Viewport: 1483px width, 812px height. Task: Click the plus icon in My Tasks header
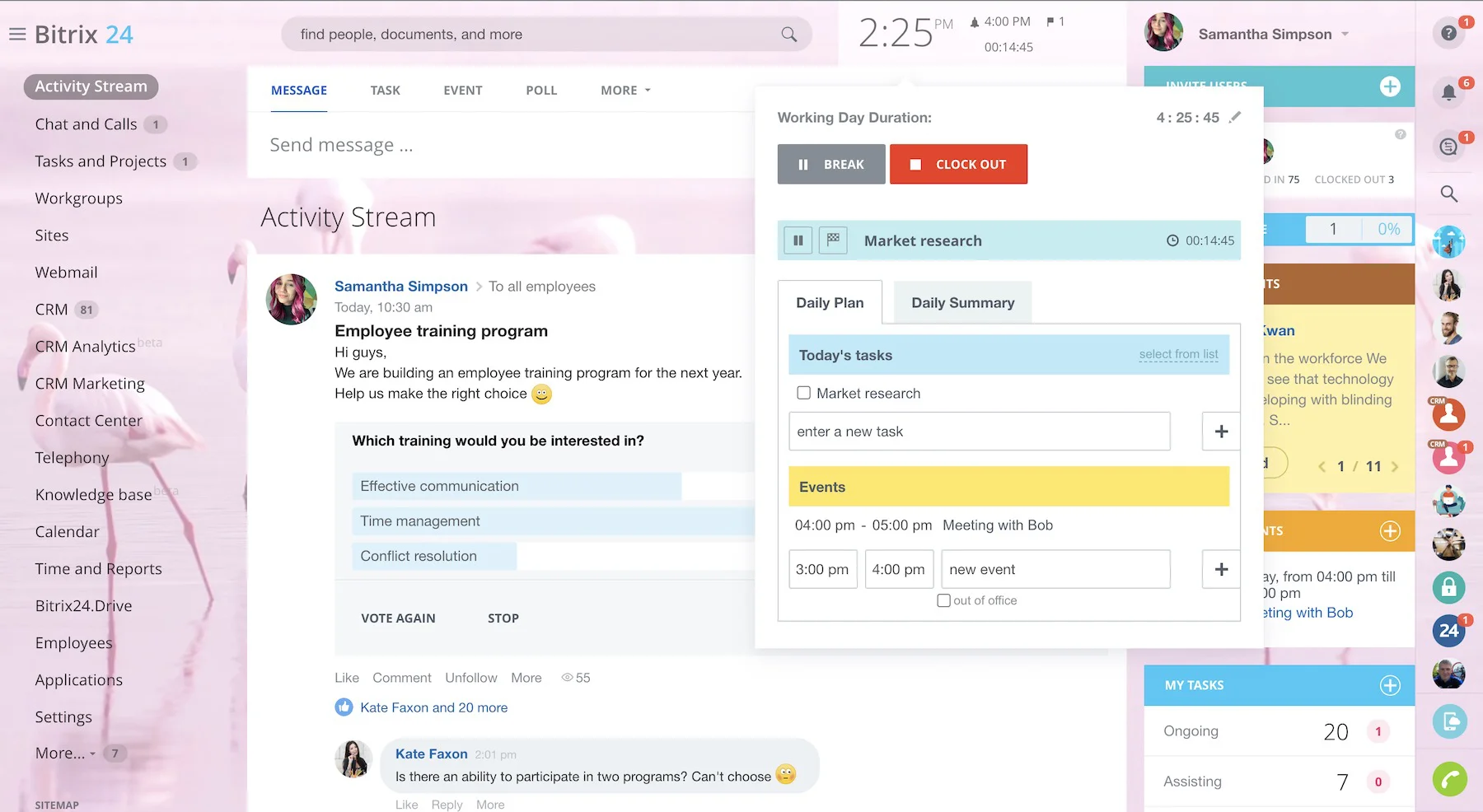coord(1390,685)
